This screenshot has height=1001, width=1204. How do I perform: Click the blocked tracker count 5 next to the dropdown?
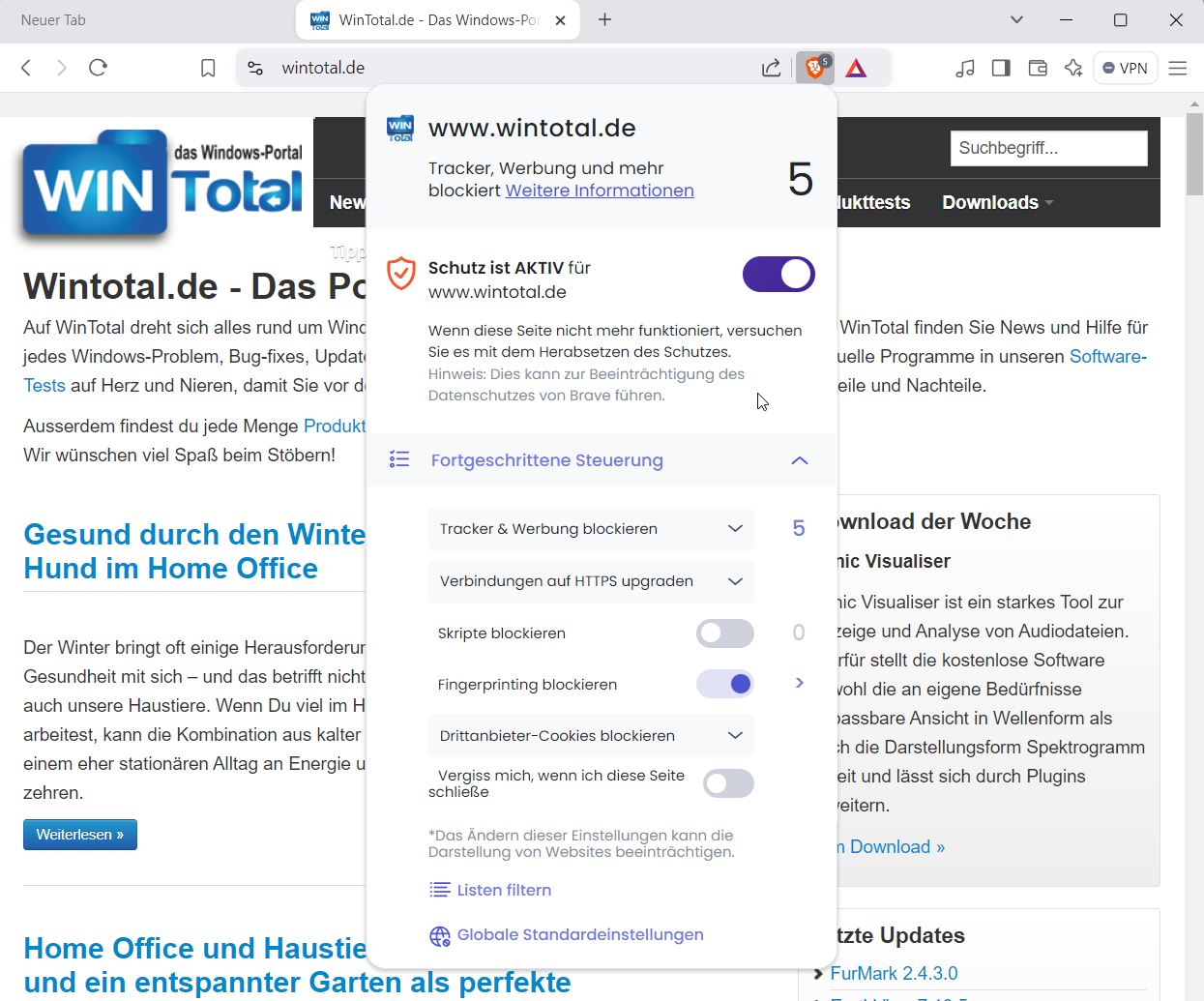(x=799, y=528)
